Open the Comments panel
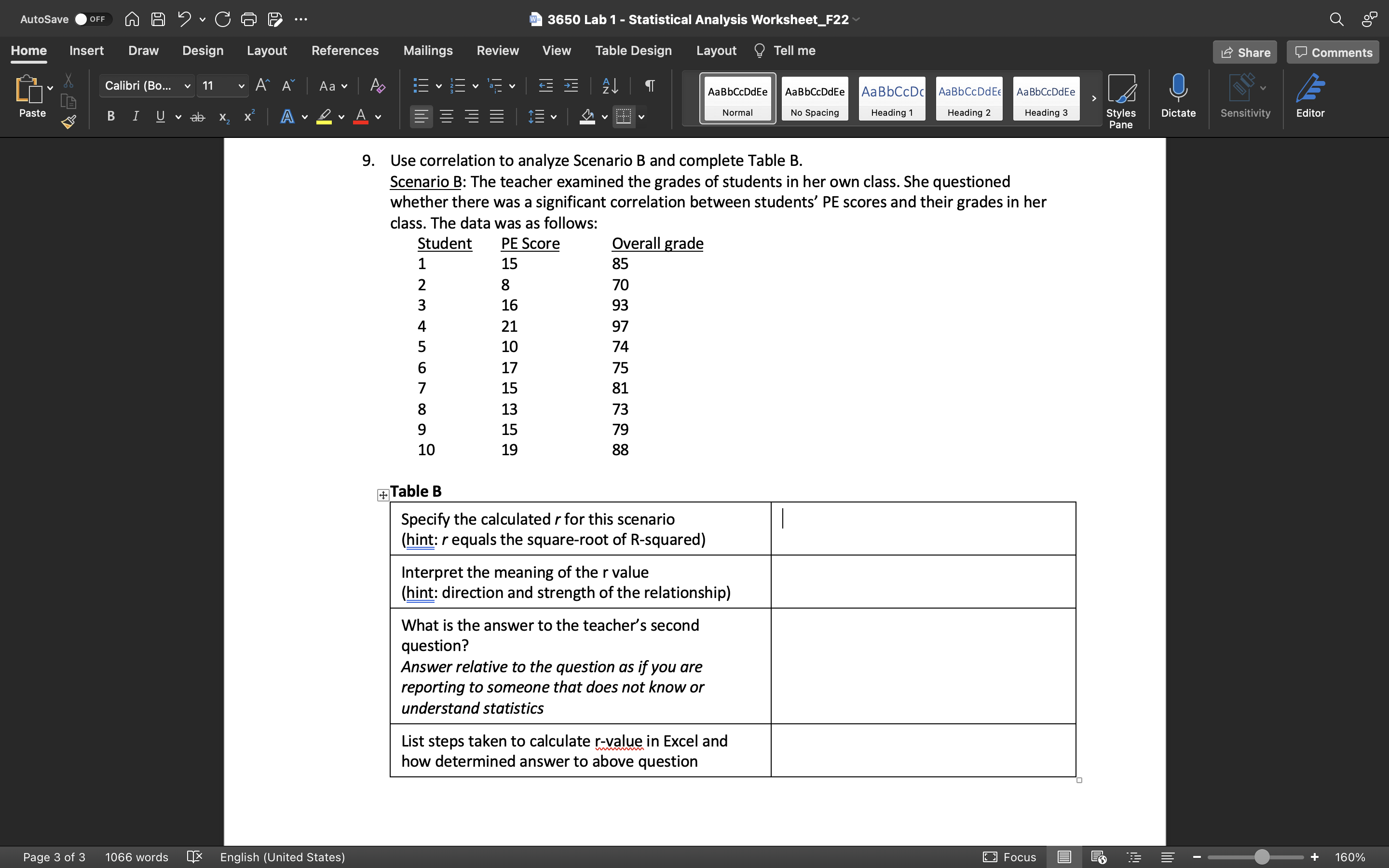 click(x=1332, y=52)
